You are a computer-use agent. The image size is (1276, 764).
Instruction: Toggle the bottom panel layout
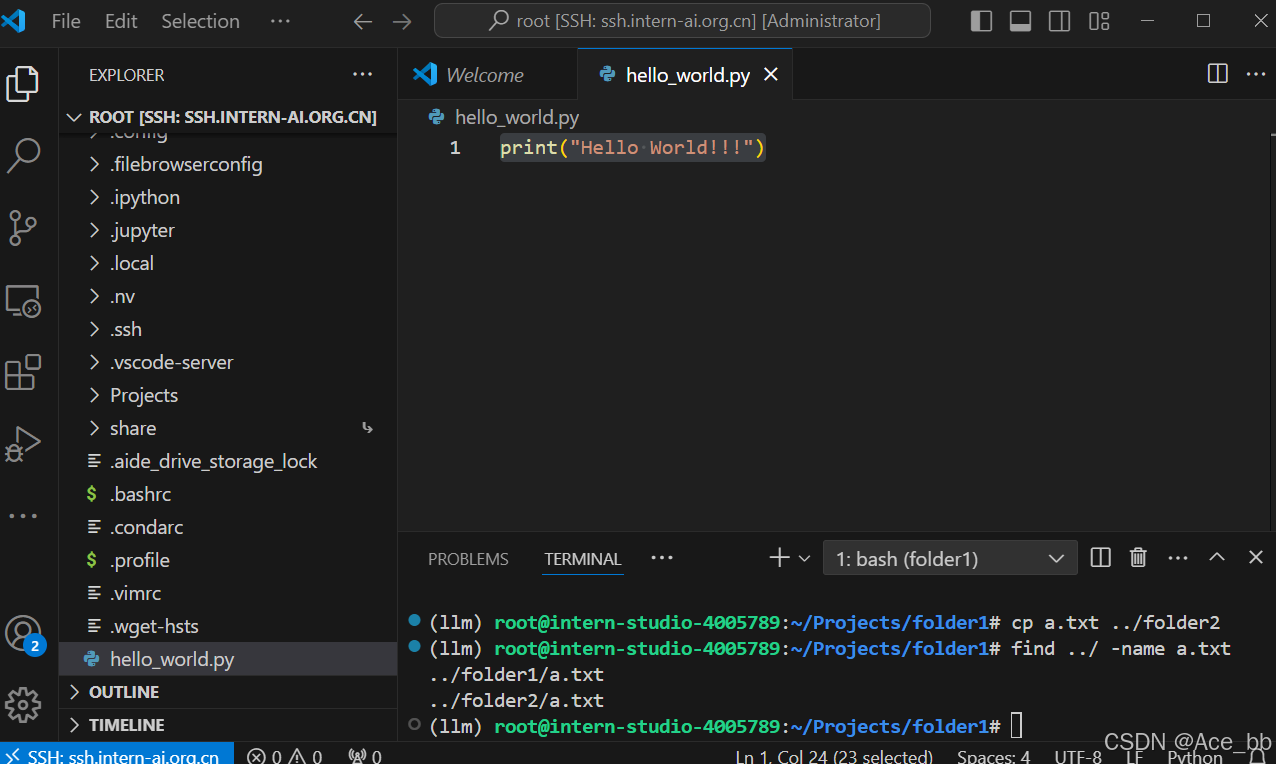point(1021,21)
